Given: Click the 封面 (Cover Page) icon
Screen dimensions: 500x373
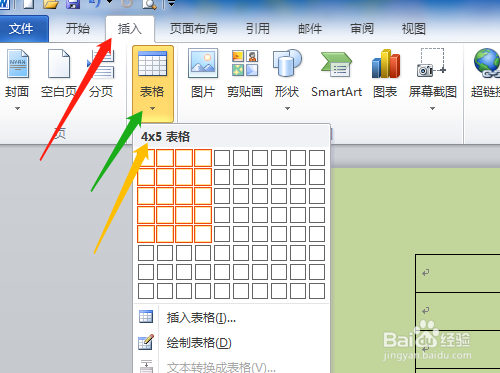Looking at the screenshot, I should pos(18,64).
